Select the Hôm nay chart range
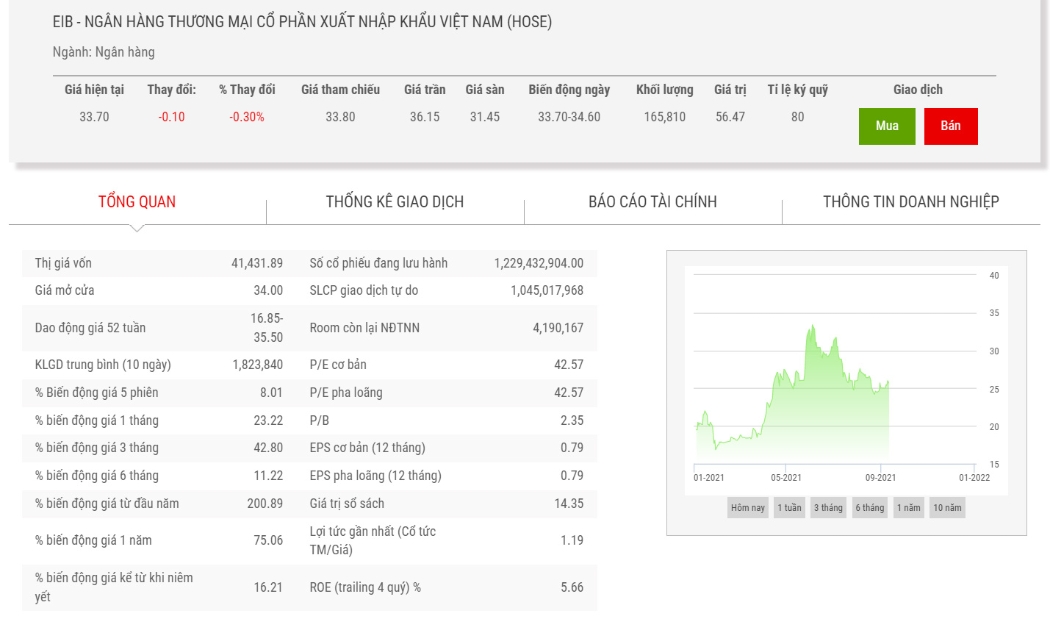This screenshot has width=1050, height=630. point(748,507)
